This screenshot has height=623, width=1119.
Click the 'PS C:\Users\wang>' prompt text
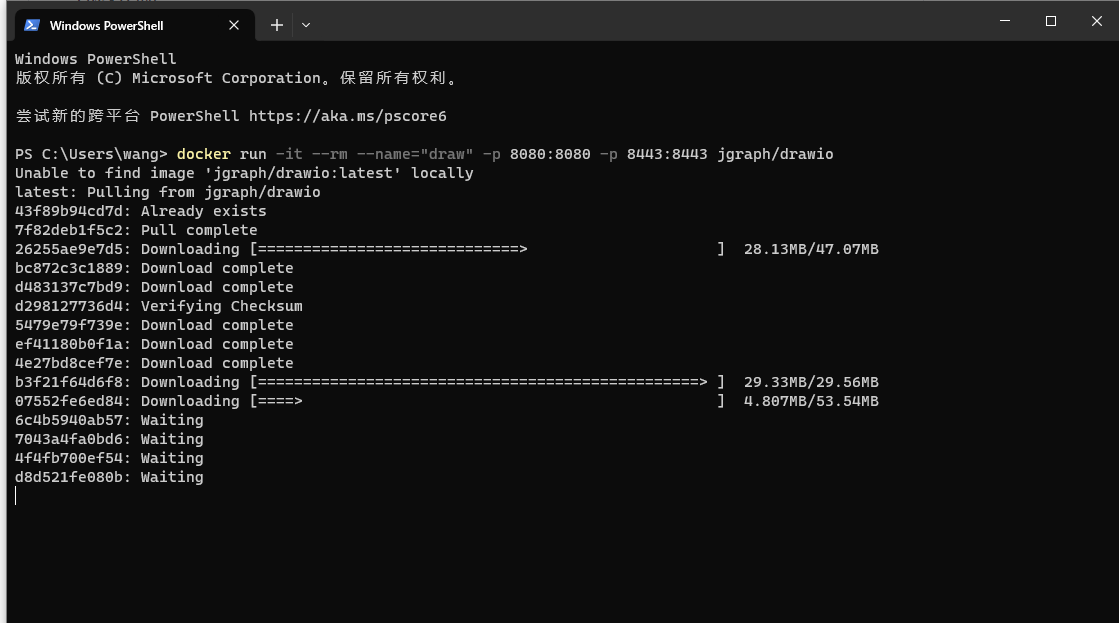click(x=91, y=154)
